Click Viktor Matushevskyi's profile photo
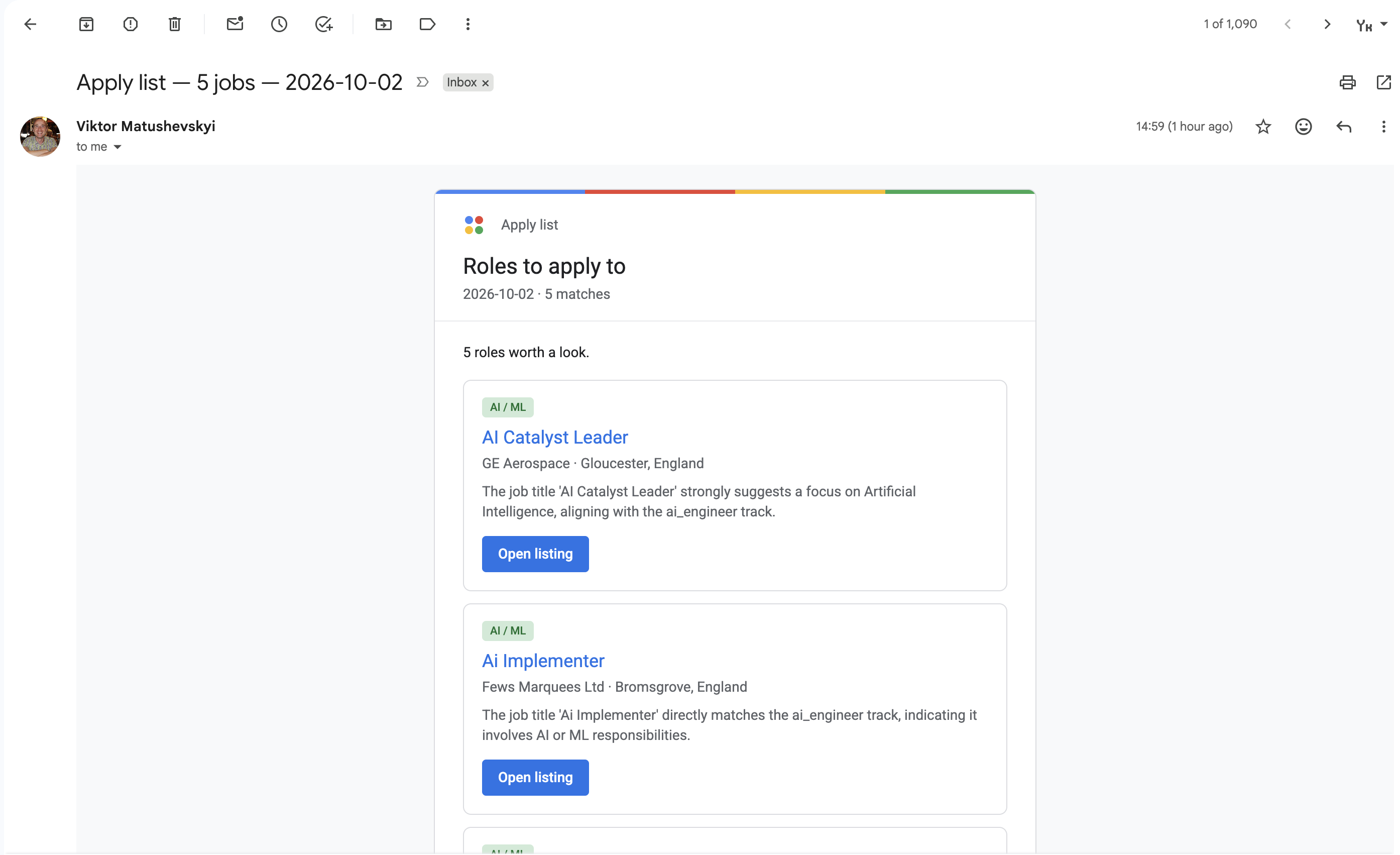1400x855 pixels. [x=40, y=137]
